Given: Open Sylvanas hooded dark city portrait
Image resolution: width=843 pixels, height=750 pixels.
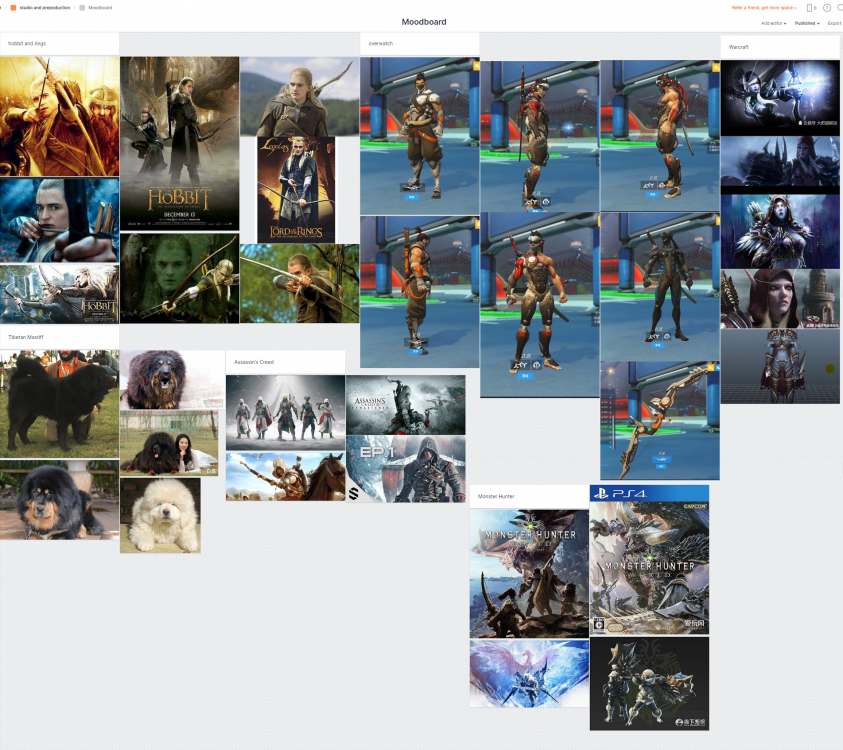Looking at the screenshot, I should (x=780, y=231).
